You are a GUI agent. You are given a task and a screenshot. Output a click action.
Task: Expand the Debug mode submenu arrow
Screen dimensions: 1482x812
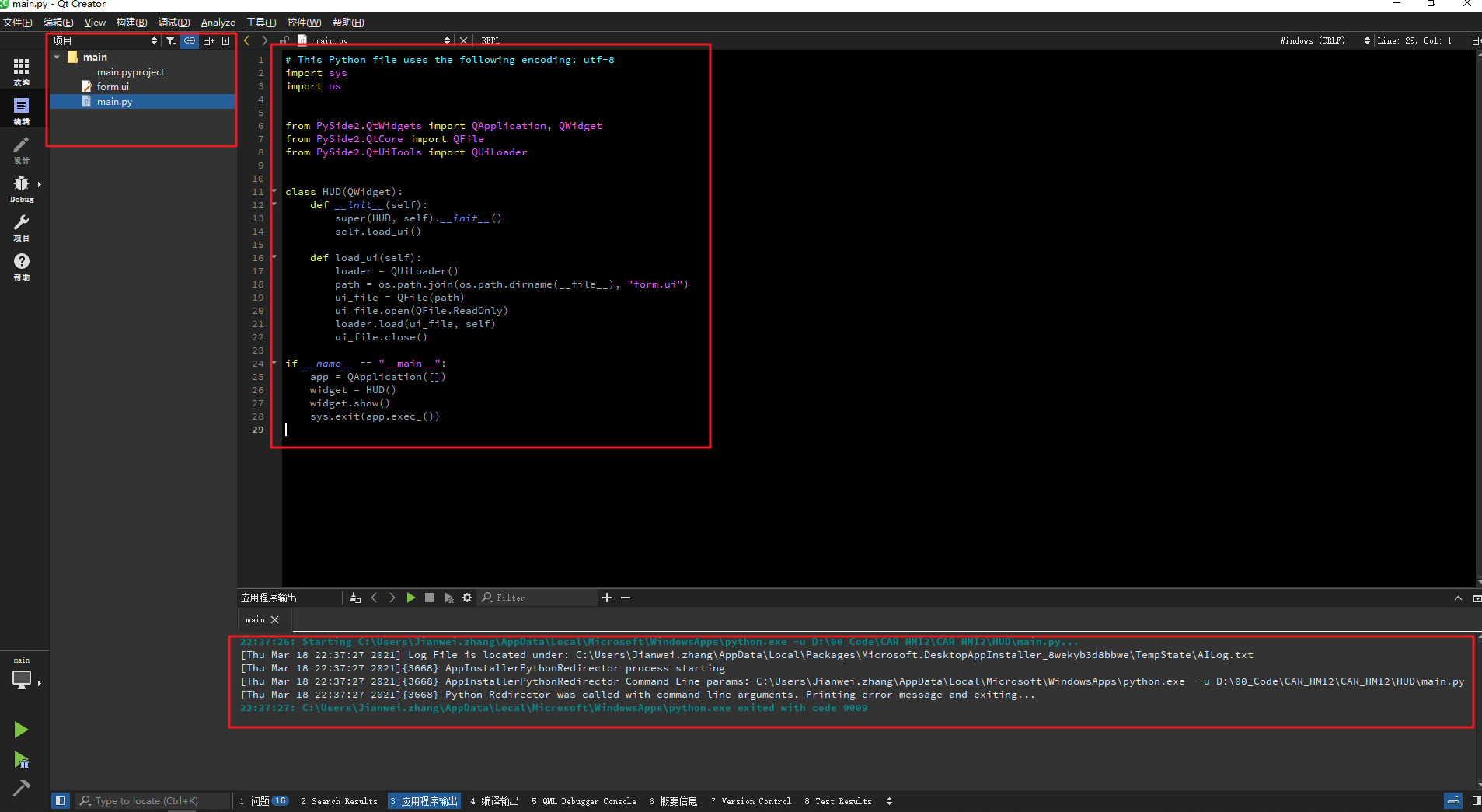(39, 184)
